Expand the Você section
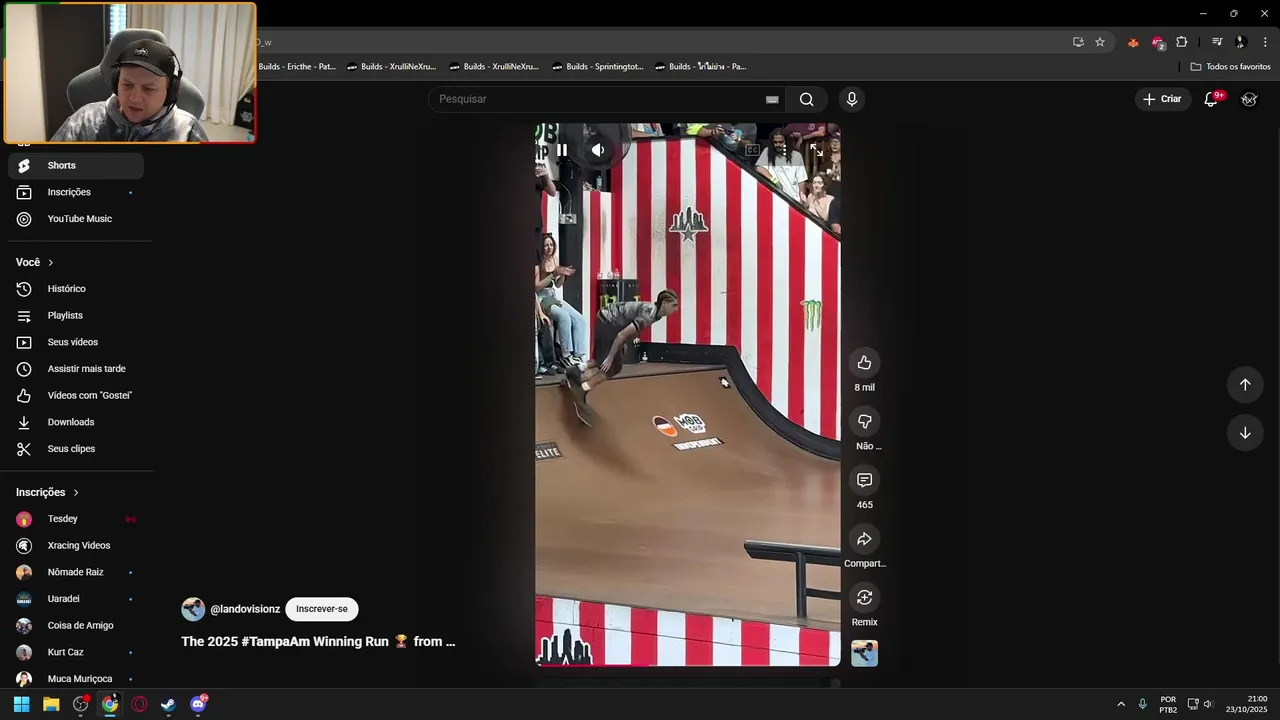The height and width of the screenshot is (720, 1280). tap(35, 262)
